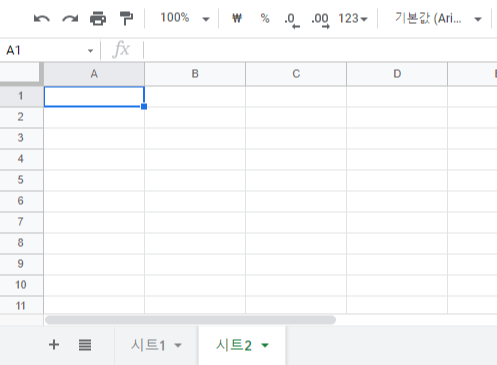Open the 123 more formats dropdown
This screenshot has width=497, height=365.
(x=353, y=19)
